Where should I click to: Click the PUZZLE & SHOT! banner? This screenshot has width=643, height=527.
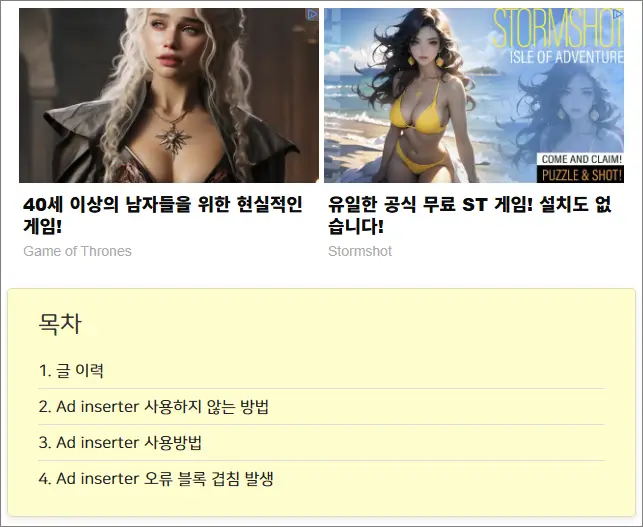(581, 175)
